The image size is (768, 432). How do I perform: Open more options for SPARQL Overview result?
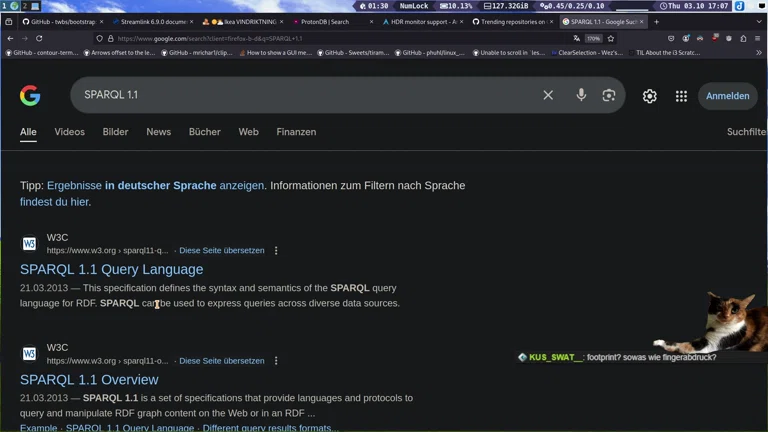click(276, 361)
